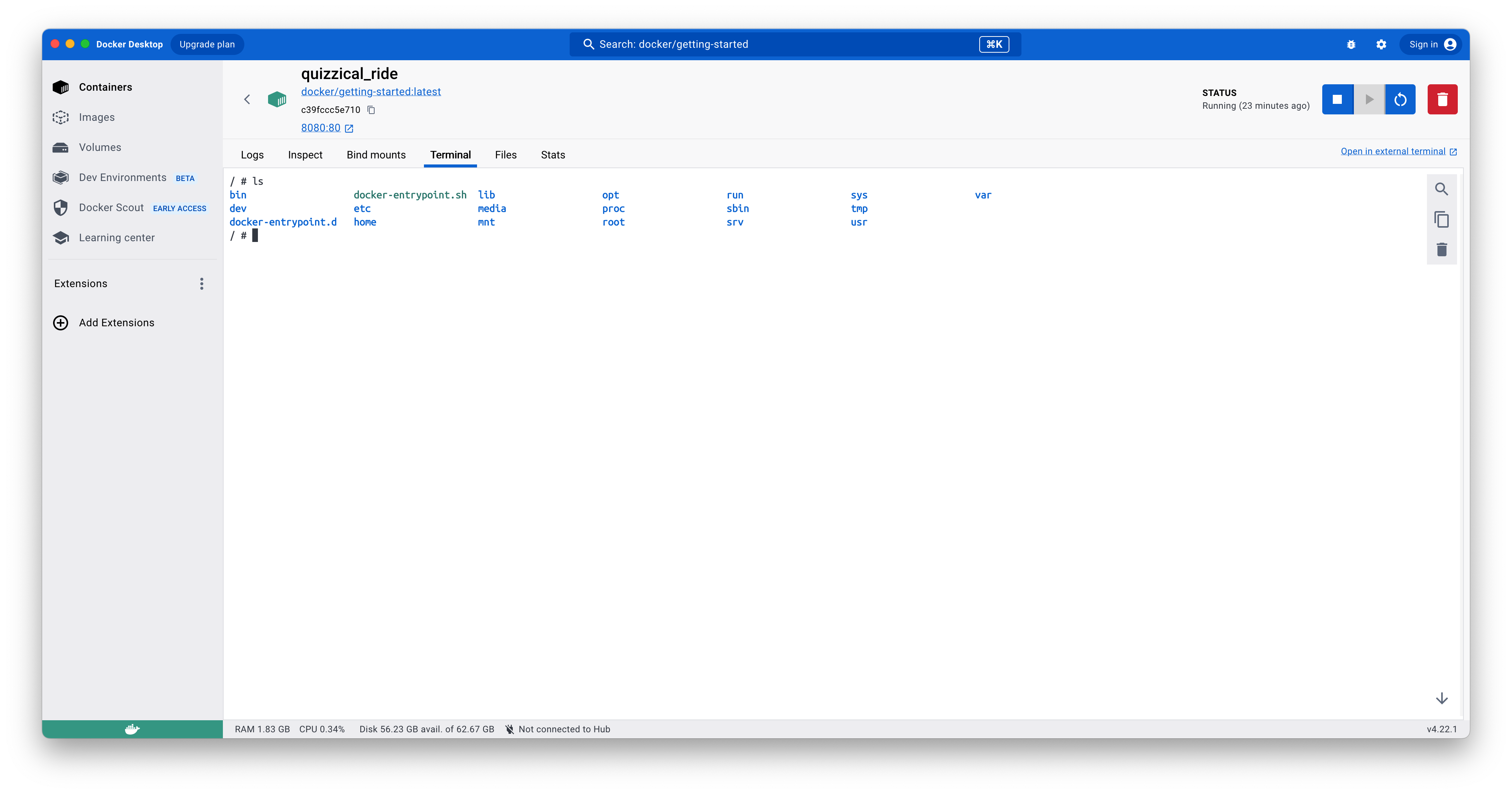Click the 'media' directory in terminal output
The image size is (1512, 794).
click(x=491, y=208)
